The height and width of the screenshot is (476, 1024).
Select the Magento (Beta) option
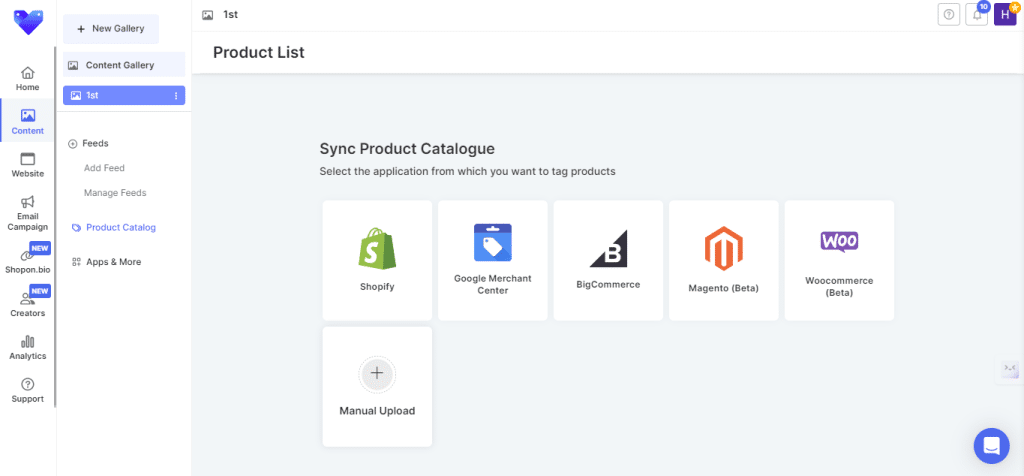point(724,260)
